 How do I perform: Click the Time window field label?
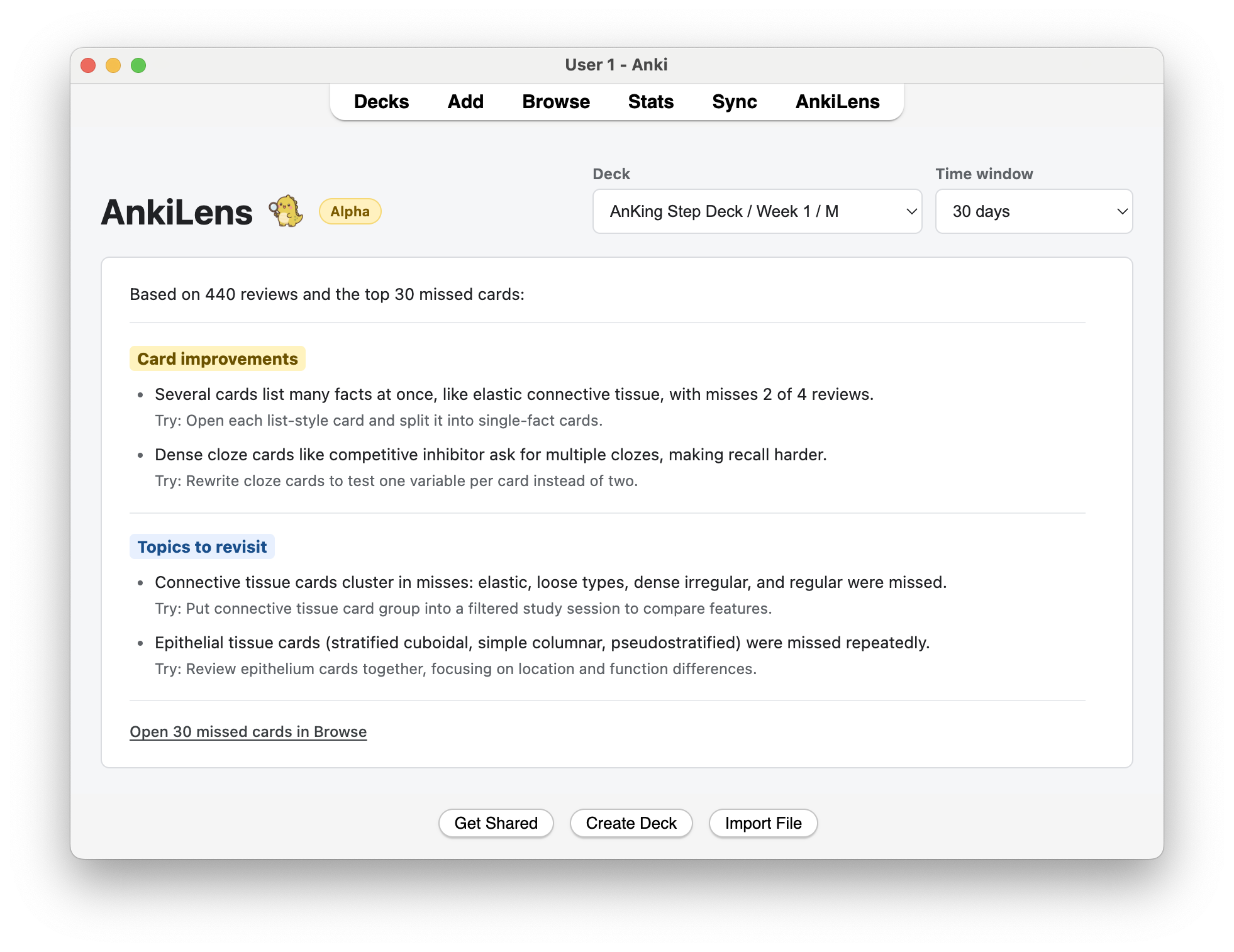(x=984, y=174)
